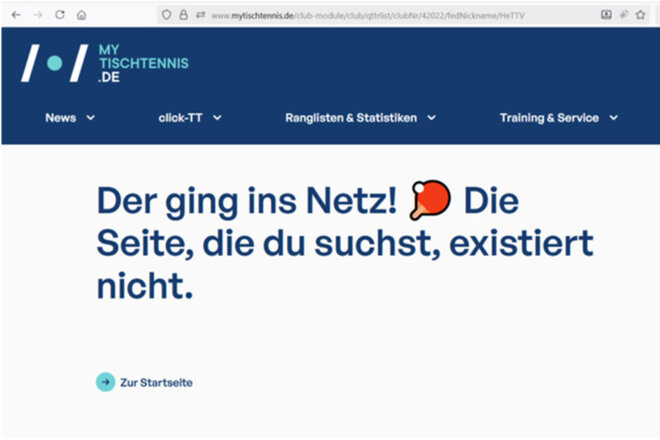660x440 pixels.
Task: Click the screenshot icon in address bar
Action: 606,15
